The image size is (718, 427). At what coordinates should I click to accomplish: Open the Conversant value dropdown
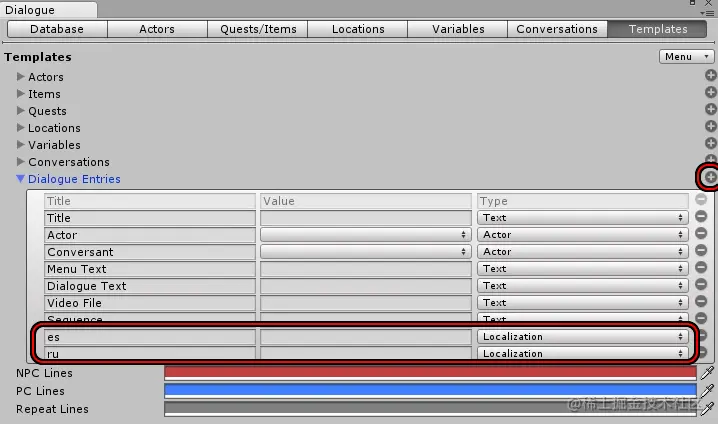pyautogui.click(x=365, y=252)
